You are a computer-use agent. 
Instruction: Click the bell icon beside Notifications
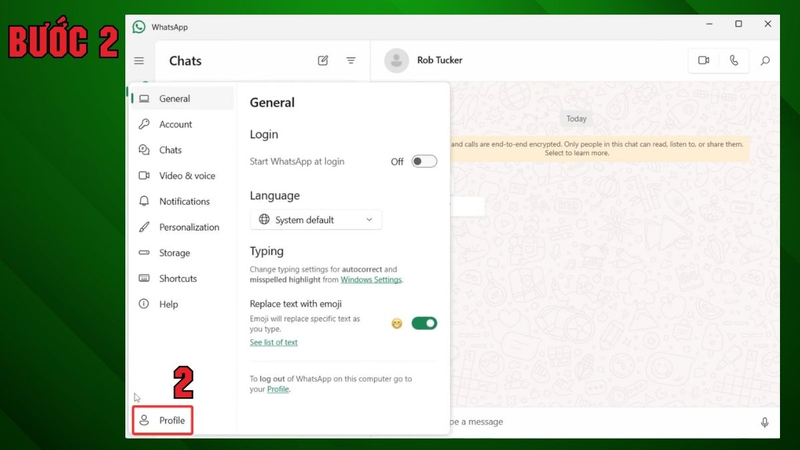[144, 201]
